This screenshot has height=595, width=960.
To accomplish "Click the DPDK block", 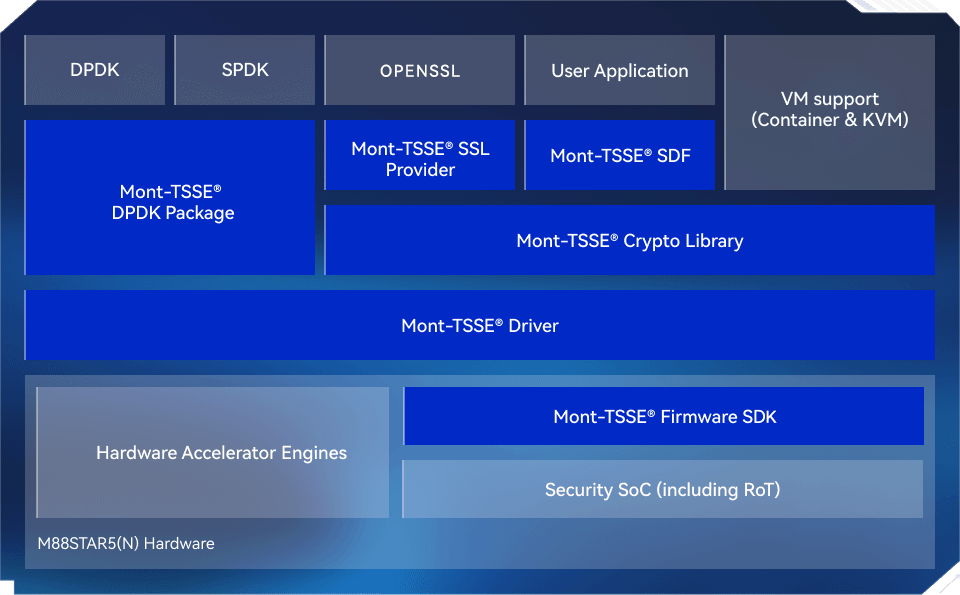I will (x=95, y=70).
